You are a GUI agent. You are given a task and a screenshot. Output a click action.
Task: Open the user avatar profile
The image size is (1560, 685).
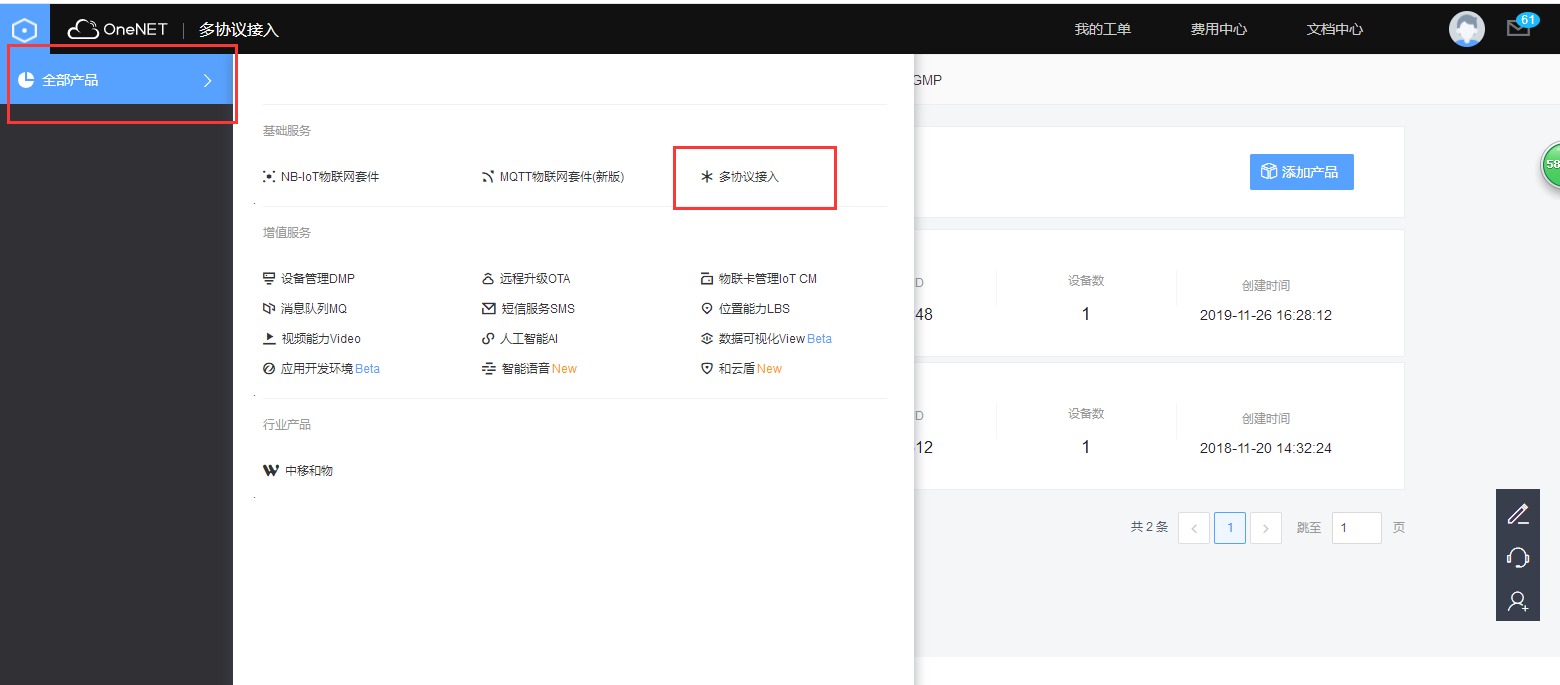coord(1467,29)
